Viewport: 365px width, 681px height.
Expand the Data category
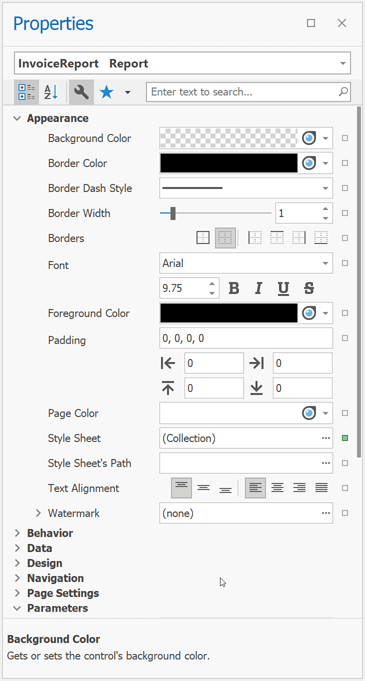tap(17, 548)
